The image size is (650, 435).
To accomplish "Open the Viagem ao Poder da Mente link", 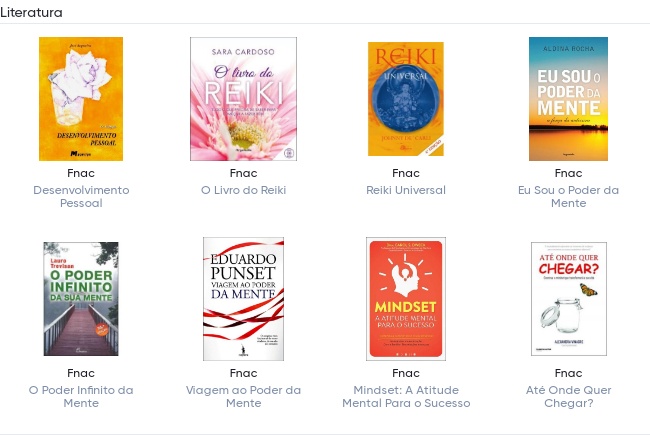I will pos(243,396).
